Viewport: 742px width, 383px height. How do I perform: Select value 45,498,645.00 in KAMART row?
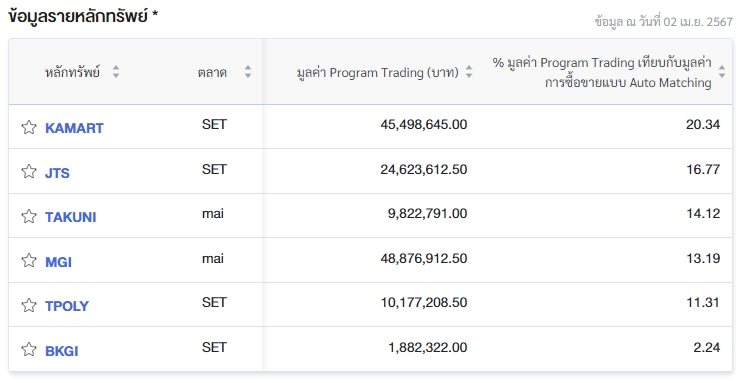(x=424, y=125)
